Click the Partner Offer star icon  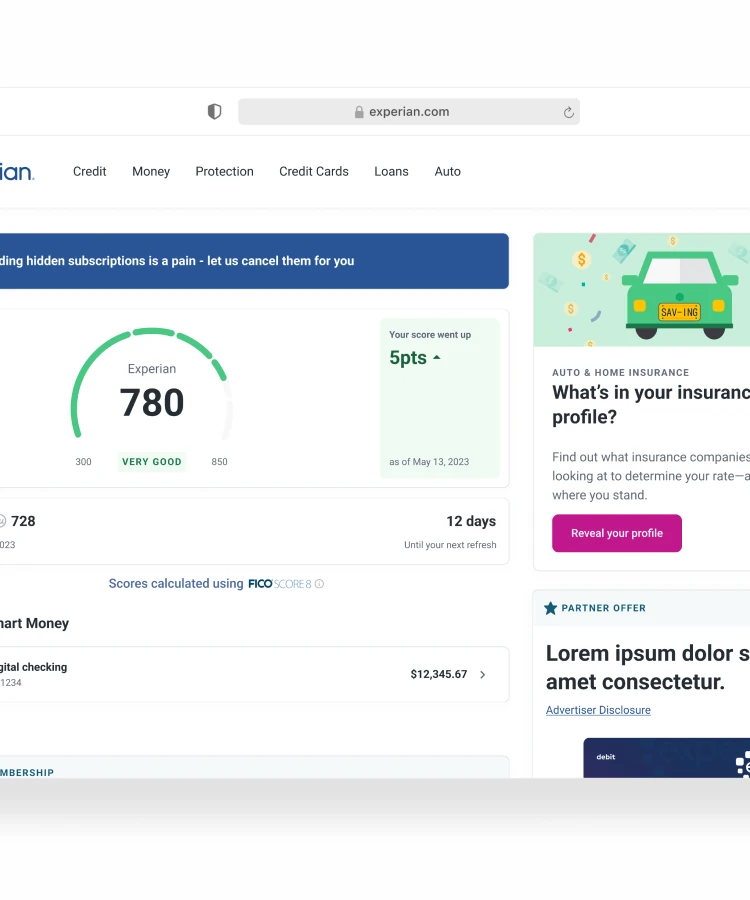[x=550, y=608]
